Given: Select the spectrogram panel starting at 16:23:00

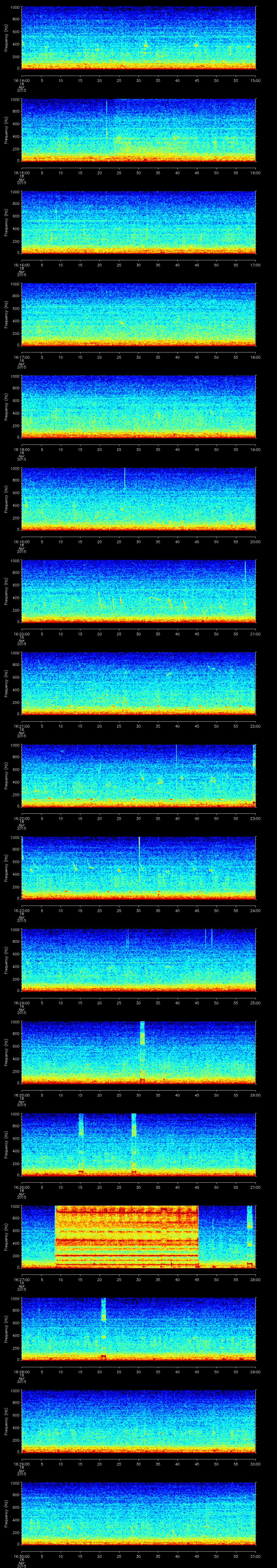Looking at the screenshot, I should point(138,868).
